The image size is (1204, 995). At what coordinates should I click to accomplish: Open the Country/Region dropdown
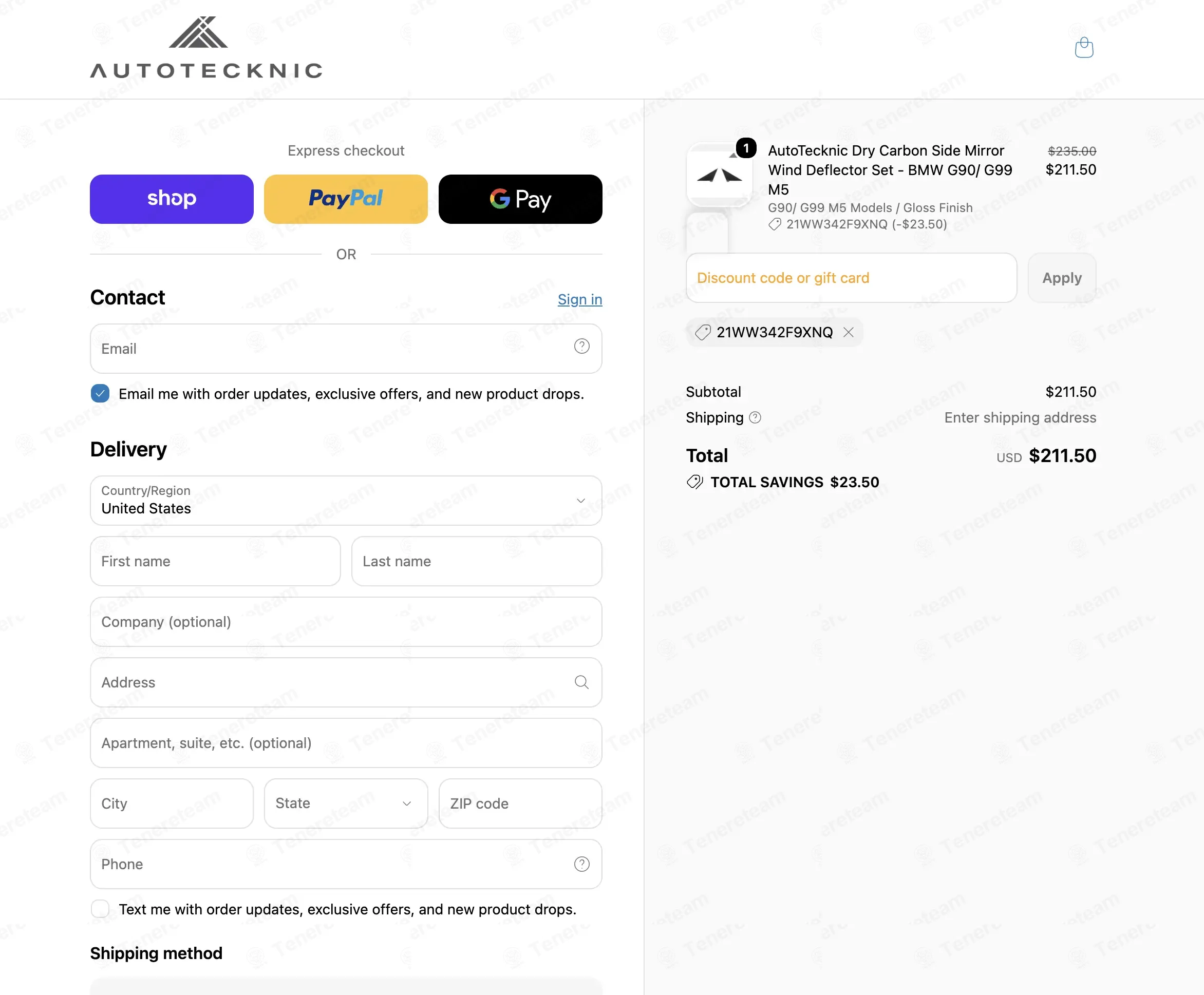coord(346,501)
